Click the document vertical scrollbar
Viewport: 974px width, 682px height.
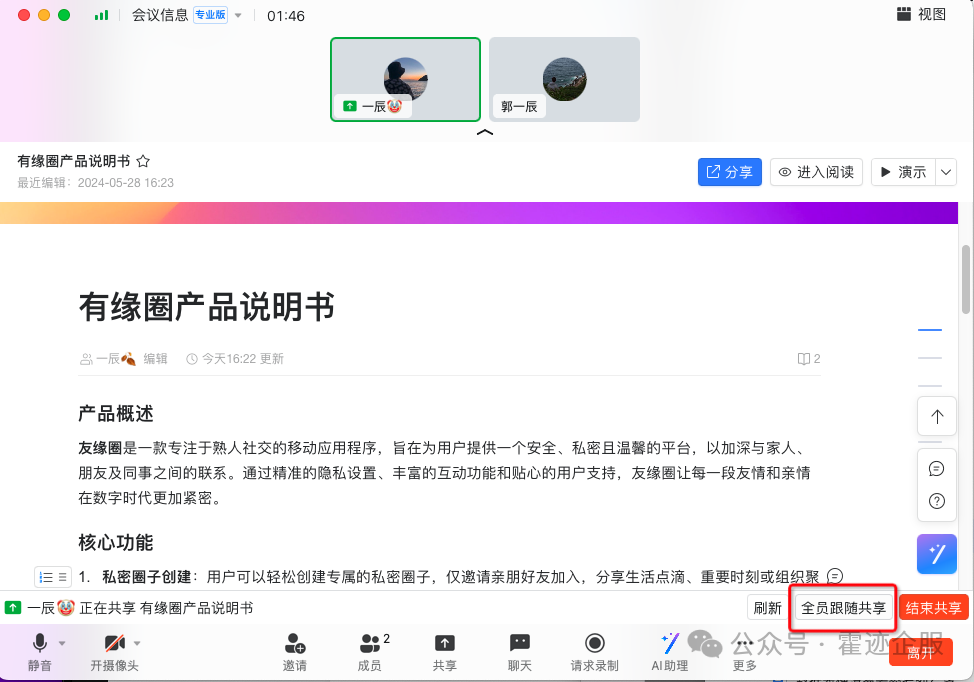click(x=966, y=280)
